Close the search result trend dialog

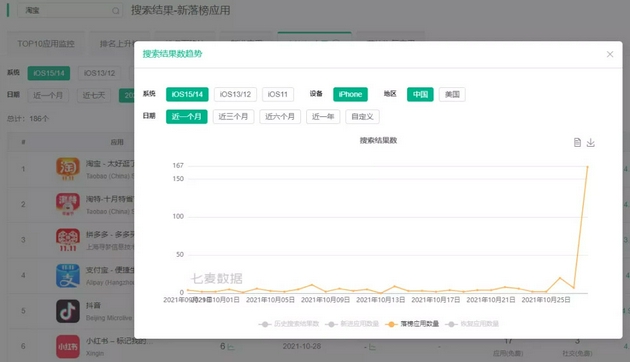point(610,54)
